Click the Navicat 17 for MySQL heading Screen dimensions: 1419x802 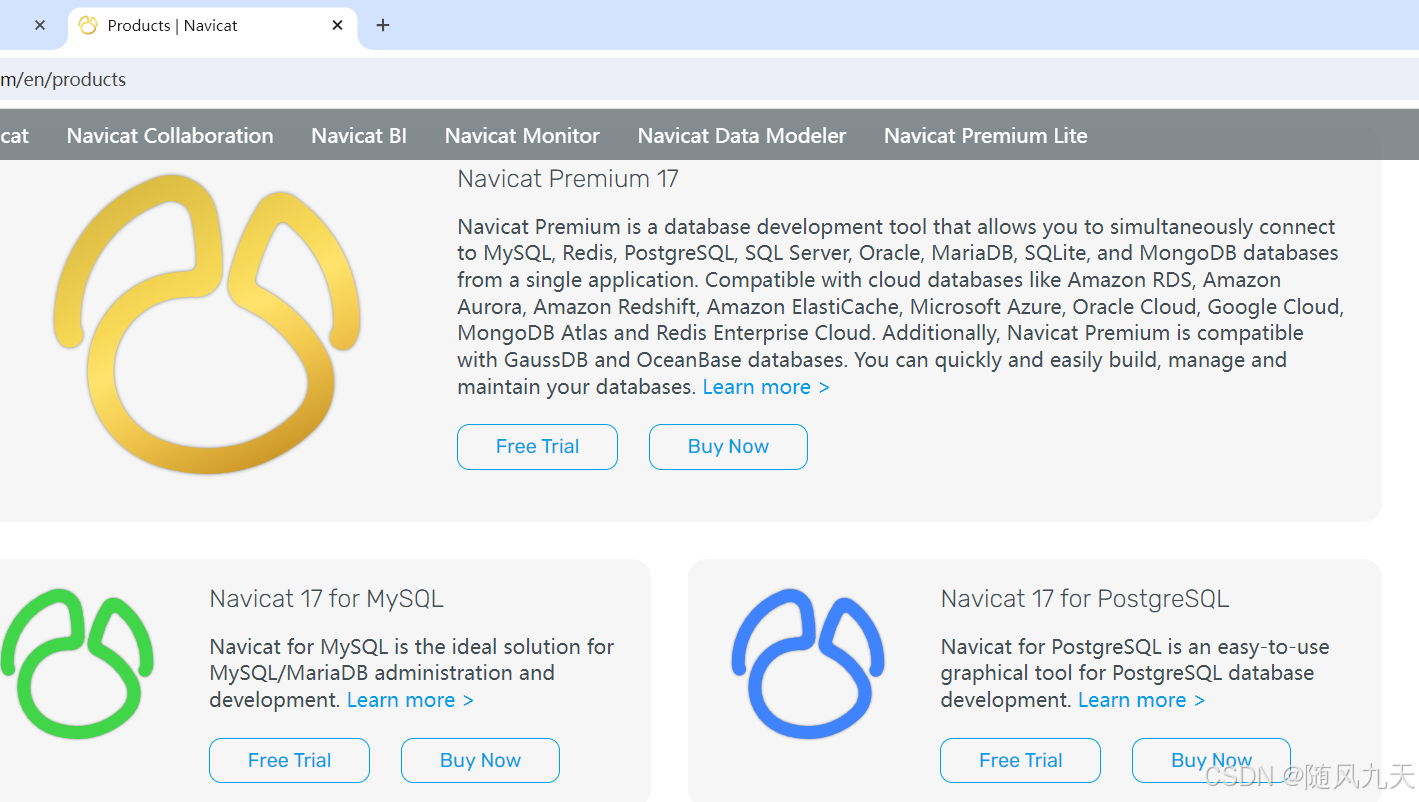(326, 599)
